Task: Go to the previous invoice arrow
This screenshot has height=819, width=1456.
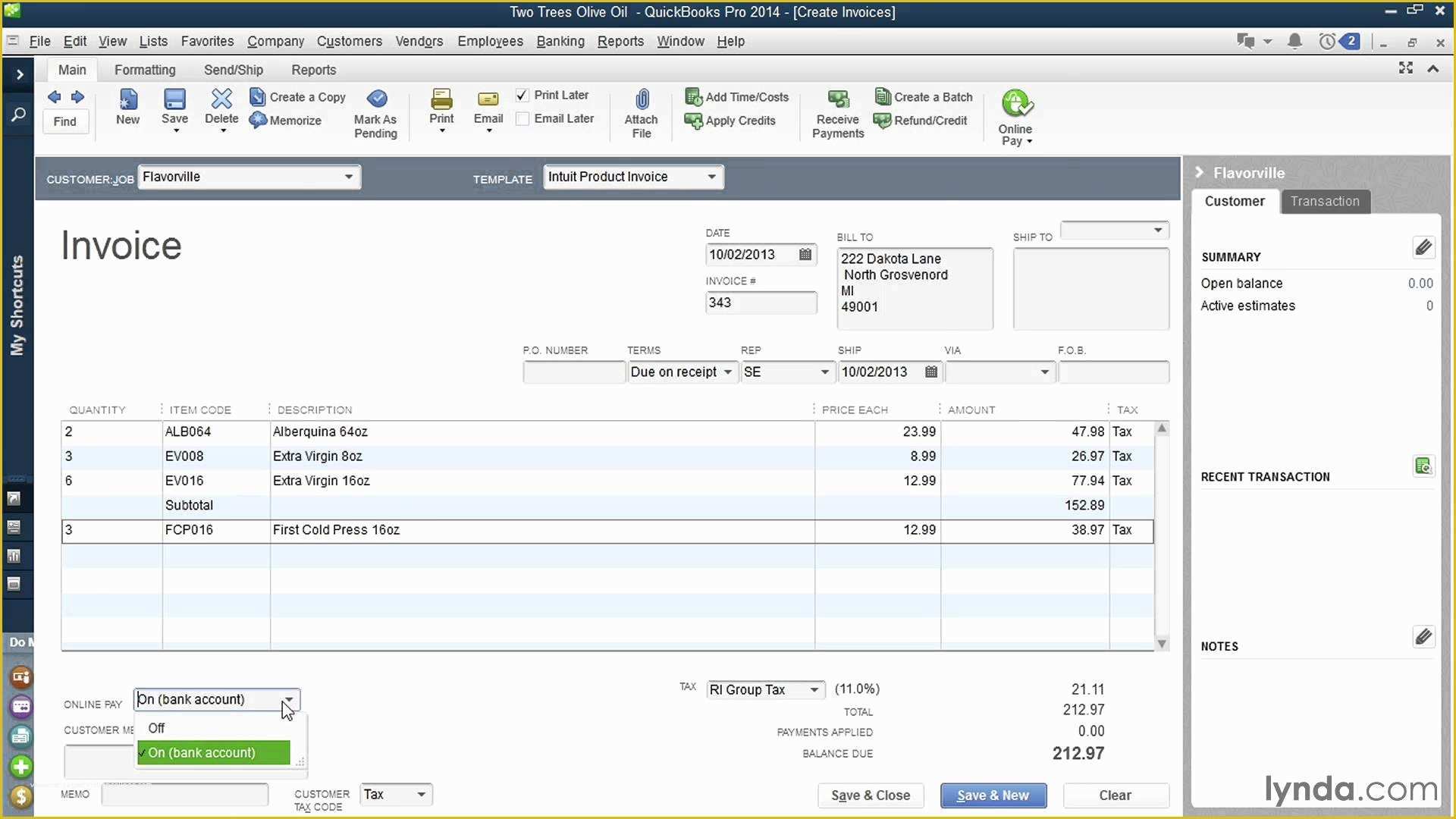Action: tap(54, 97)
